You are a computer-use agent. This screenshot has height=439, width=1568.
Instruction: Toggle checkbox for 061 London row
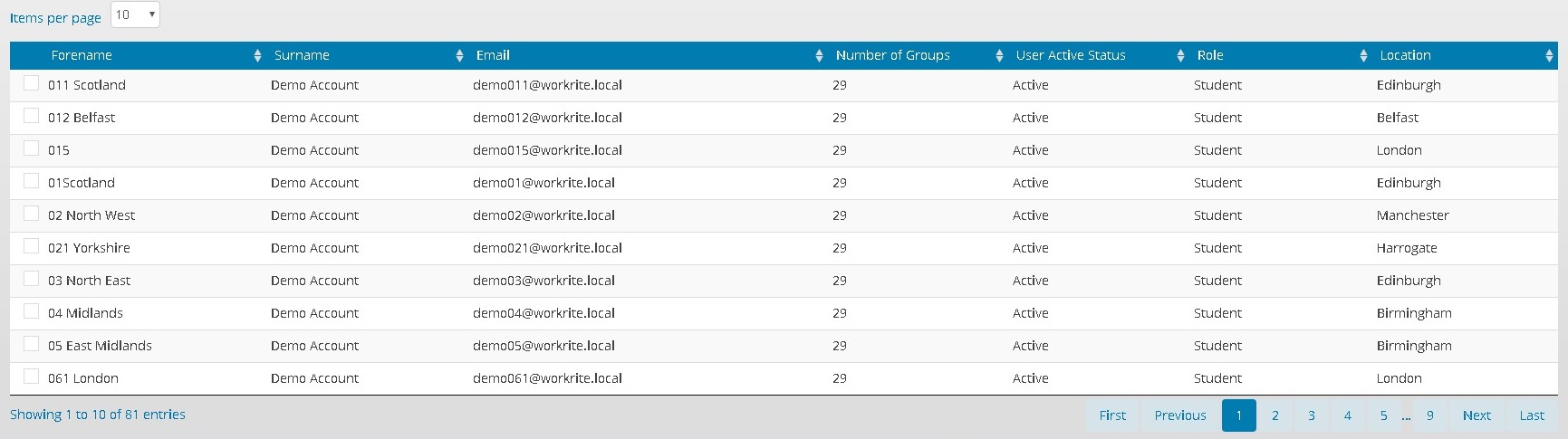[x=32, y=377]
